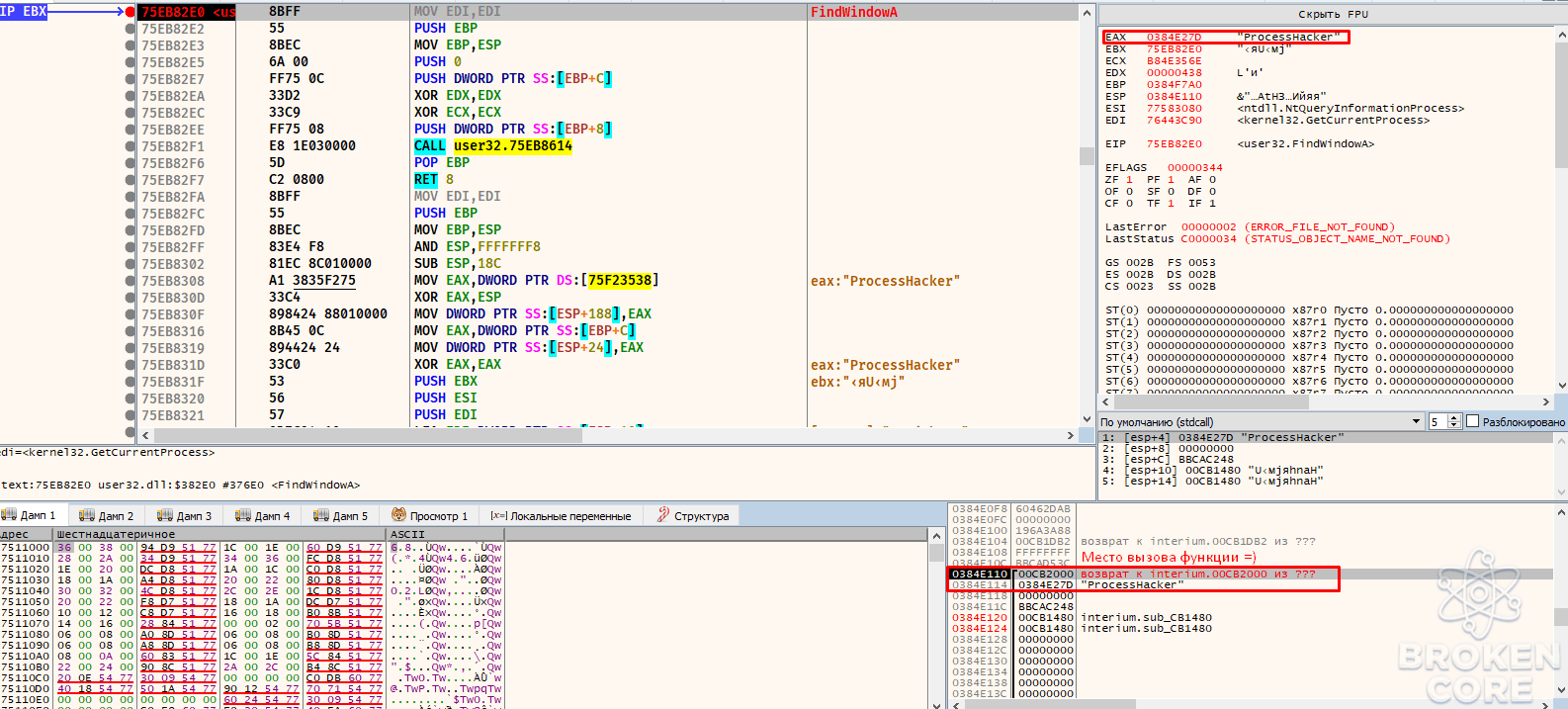This screenshot has height=709, width=1568.
Task: Open the Структура tab
Action: tap(692, 515)
